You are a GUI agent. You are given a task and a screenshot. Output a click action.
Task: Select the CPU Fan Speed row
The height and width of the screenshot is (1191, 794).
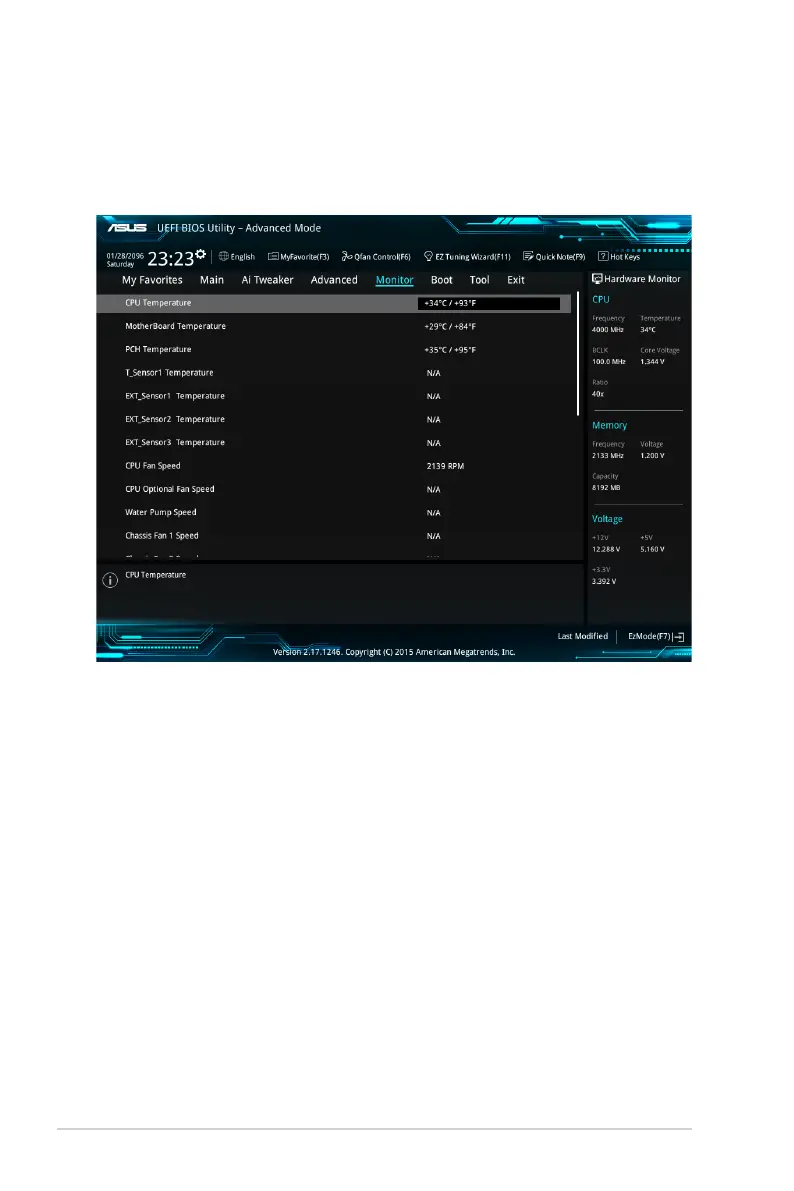pyautogui.click(x=334, y=466)
